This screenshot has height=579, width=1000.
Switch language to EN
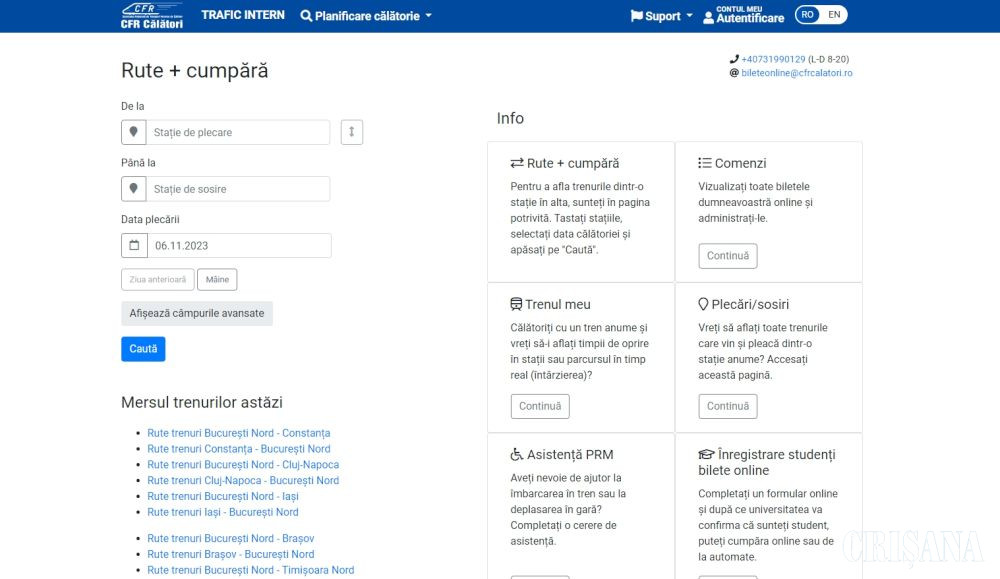pyautogui.click(x=834, y=15)
